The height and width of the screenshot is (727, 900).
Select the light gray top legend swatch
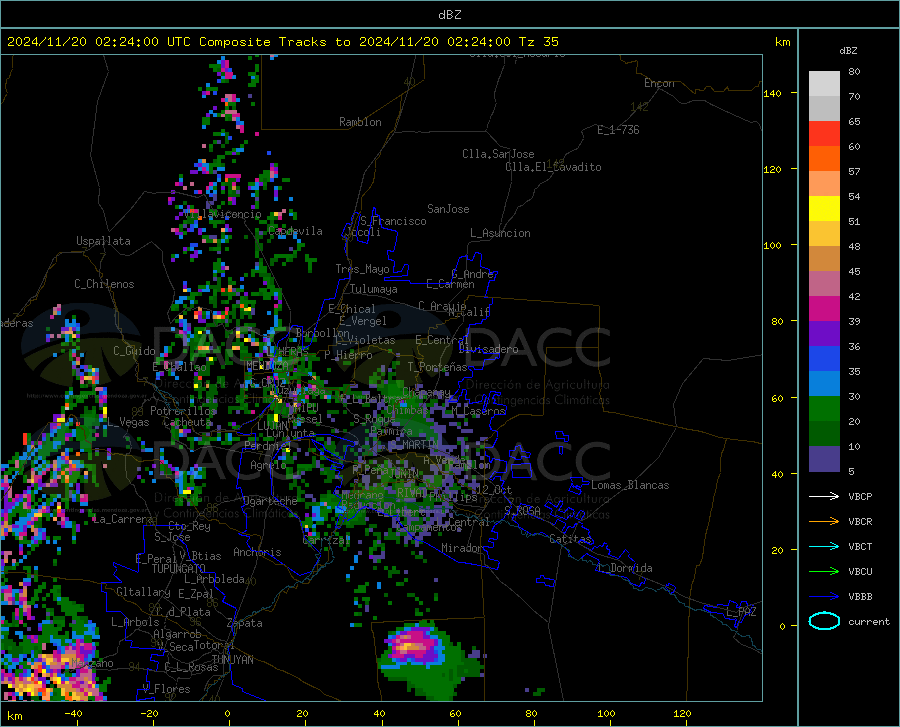tap(824, 84)
